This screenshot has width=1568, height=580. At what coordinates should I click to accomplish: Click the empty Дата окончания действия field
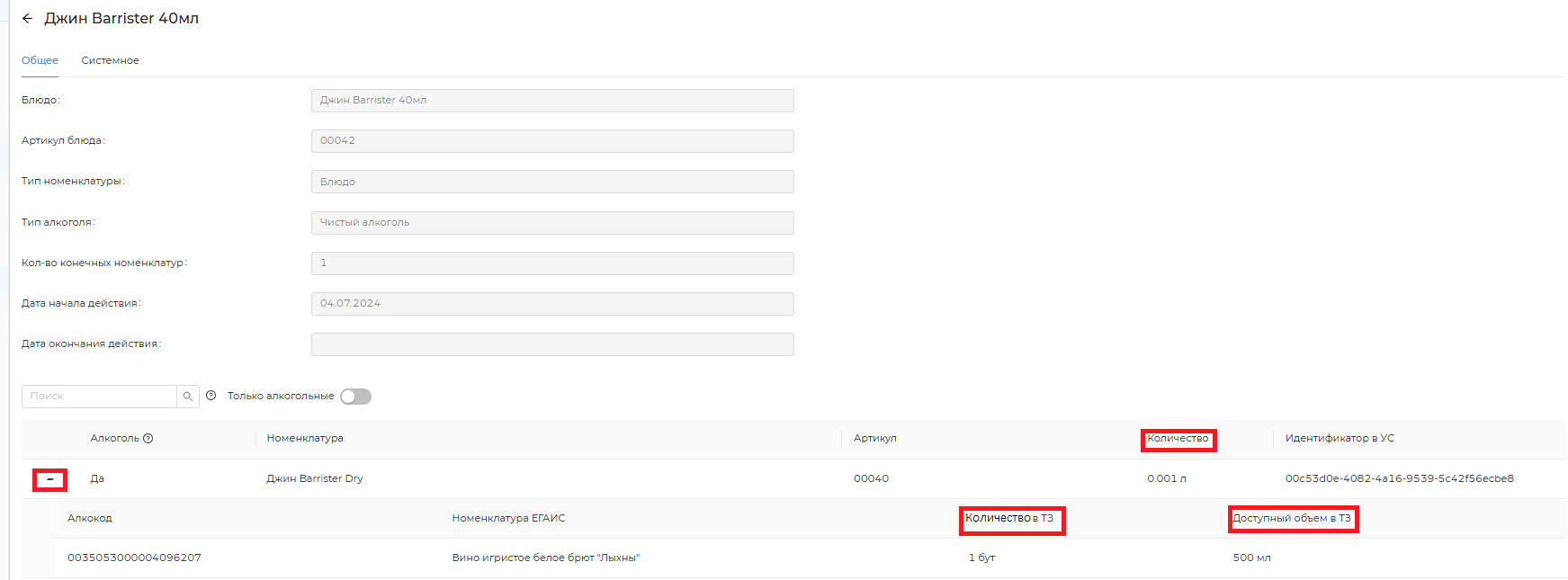pos(551,344)
